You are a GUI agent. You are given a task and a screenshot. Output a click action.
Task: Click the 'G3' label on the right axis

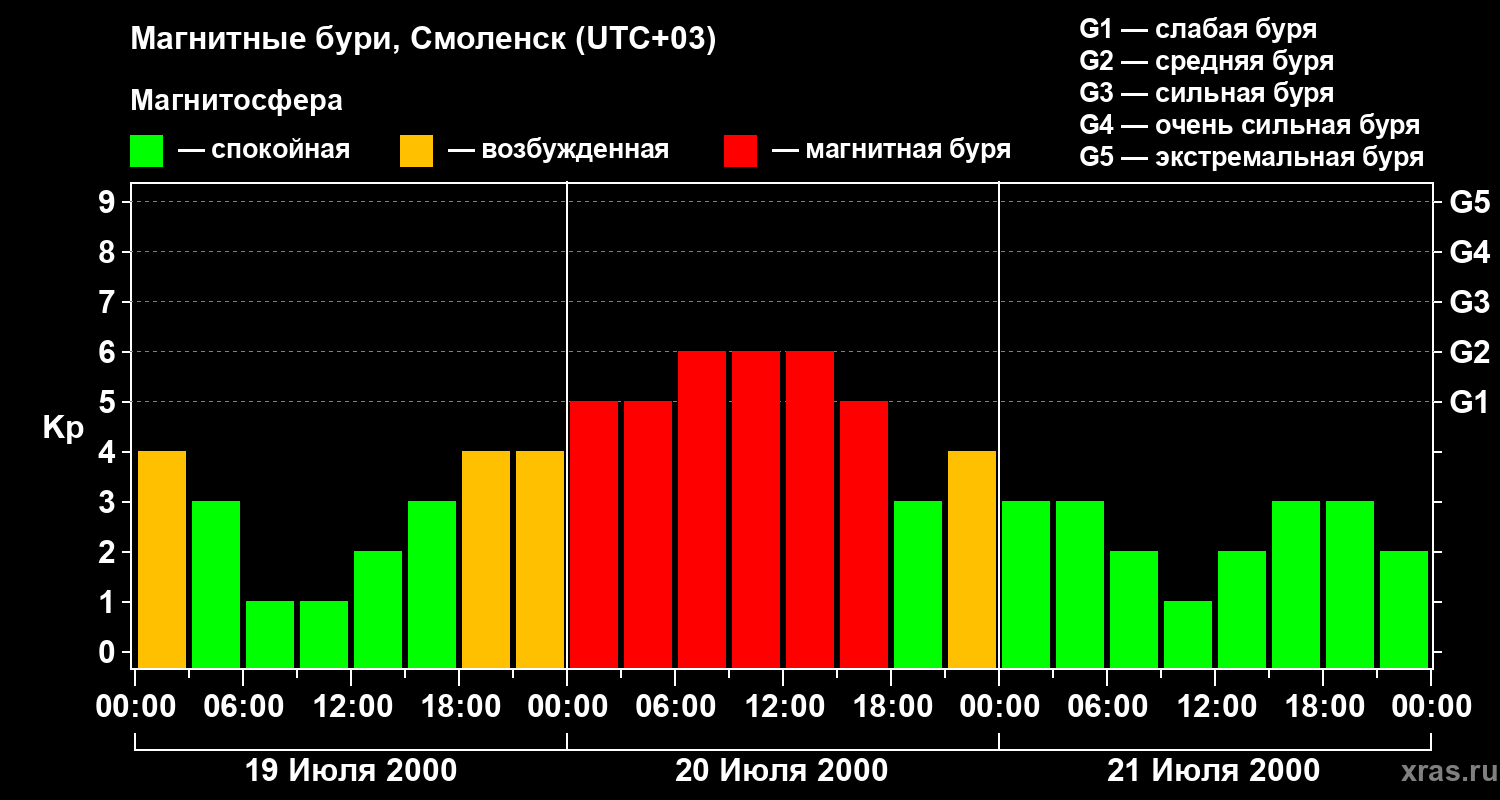click(1469, 302)
